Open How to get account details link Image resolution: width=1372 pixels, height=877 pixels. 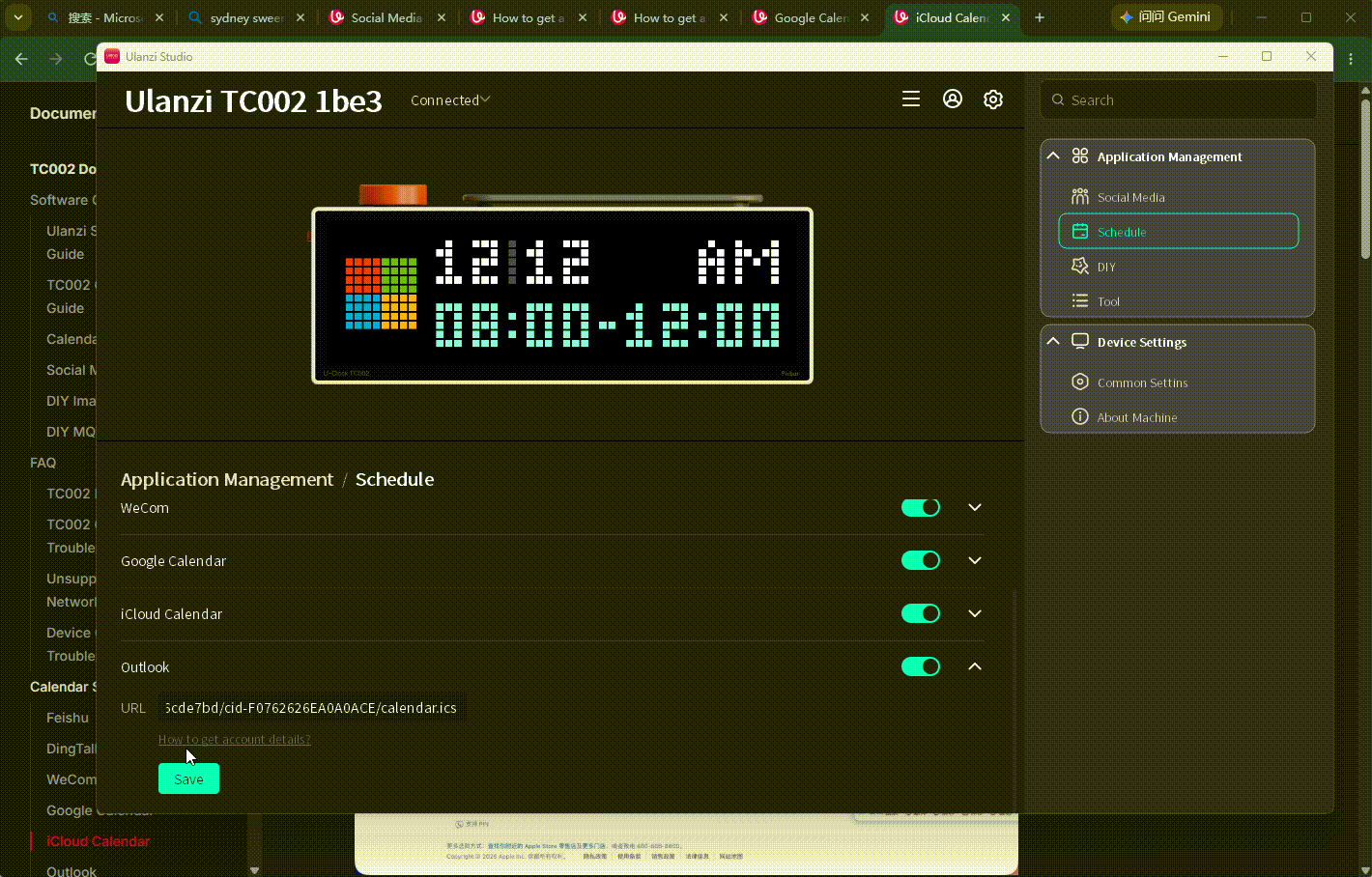(x=235, y=740)
